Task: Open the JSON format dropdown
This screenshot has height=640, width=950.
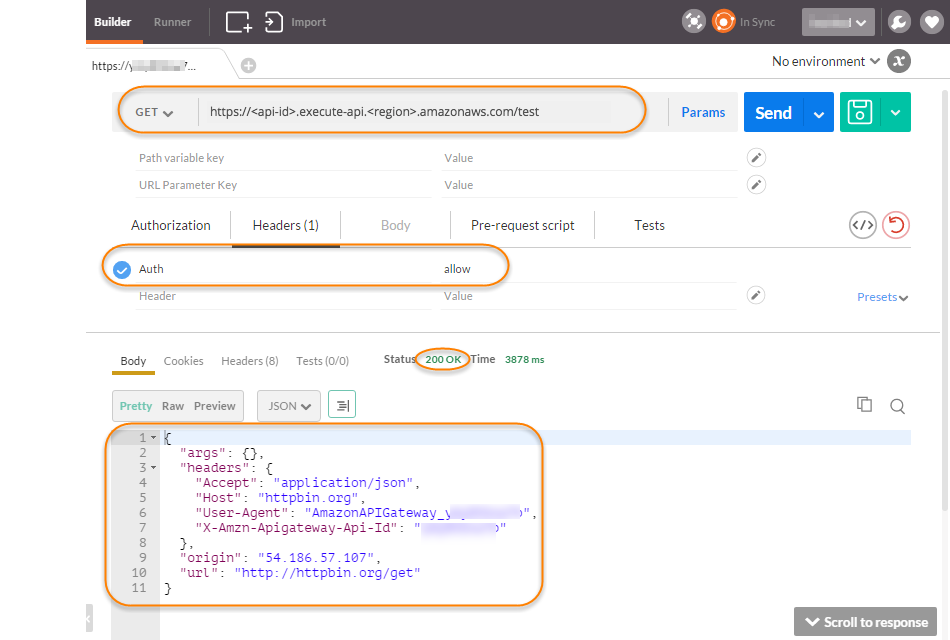Action: coord(288,405)
